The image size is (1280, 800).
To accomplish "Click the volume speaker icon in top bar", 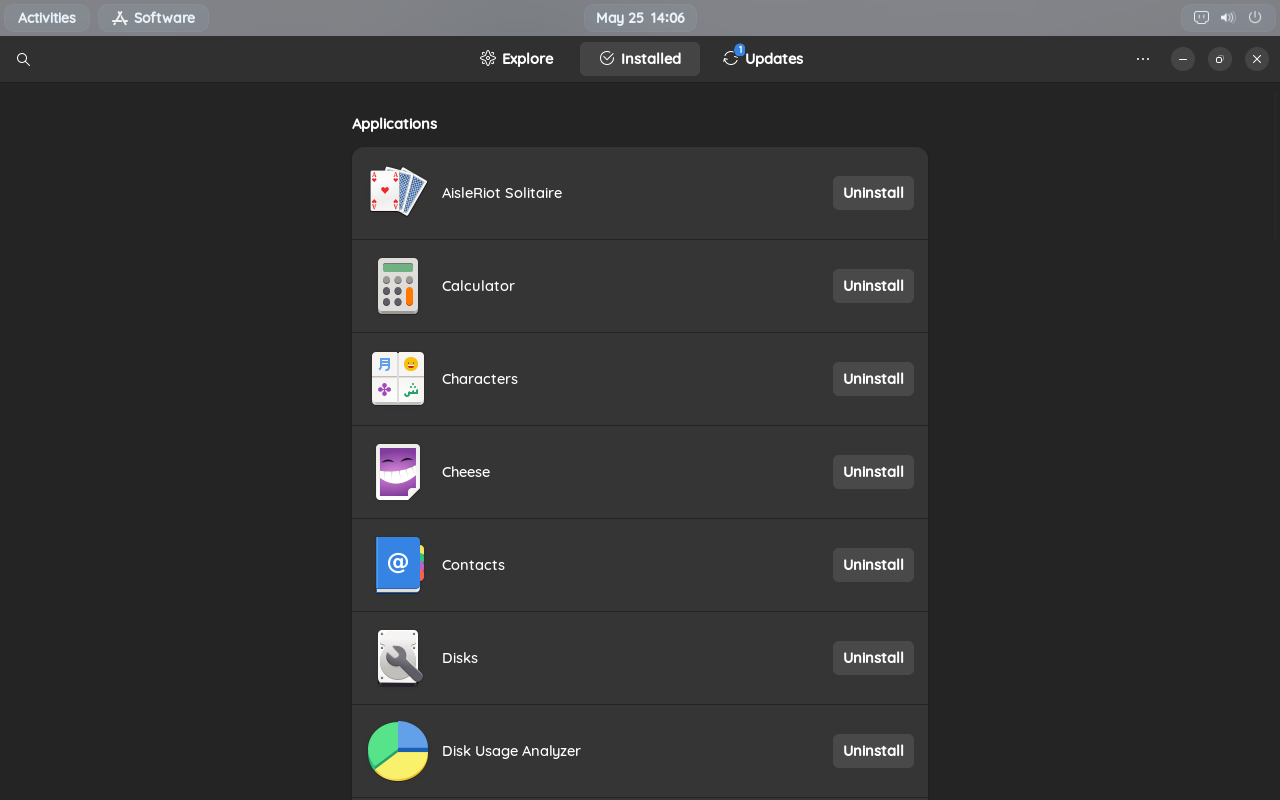I will (x=1228, y=17).
